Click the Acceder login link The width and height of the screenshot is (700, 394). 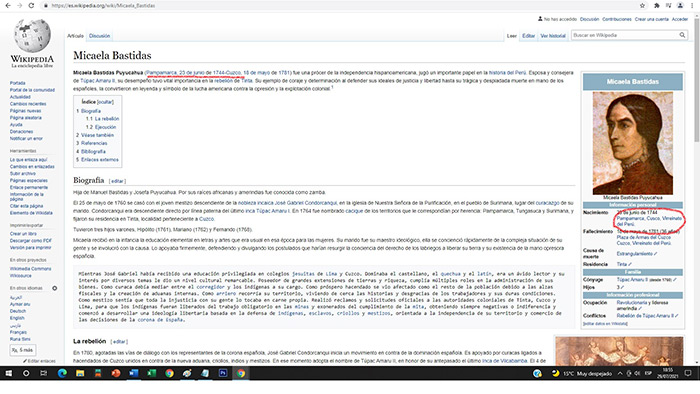click(679, 19)
